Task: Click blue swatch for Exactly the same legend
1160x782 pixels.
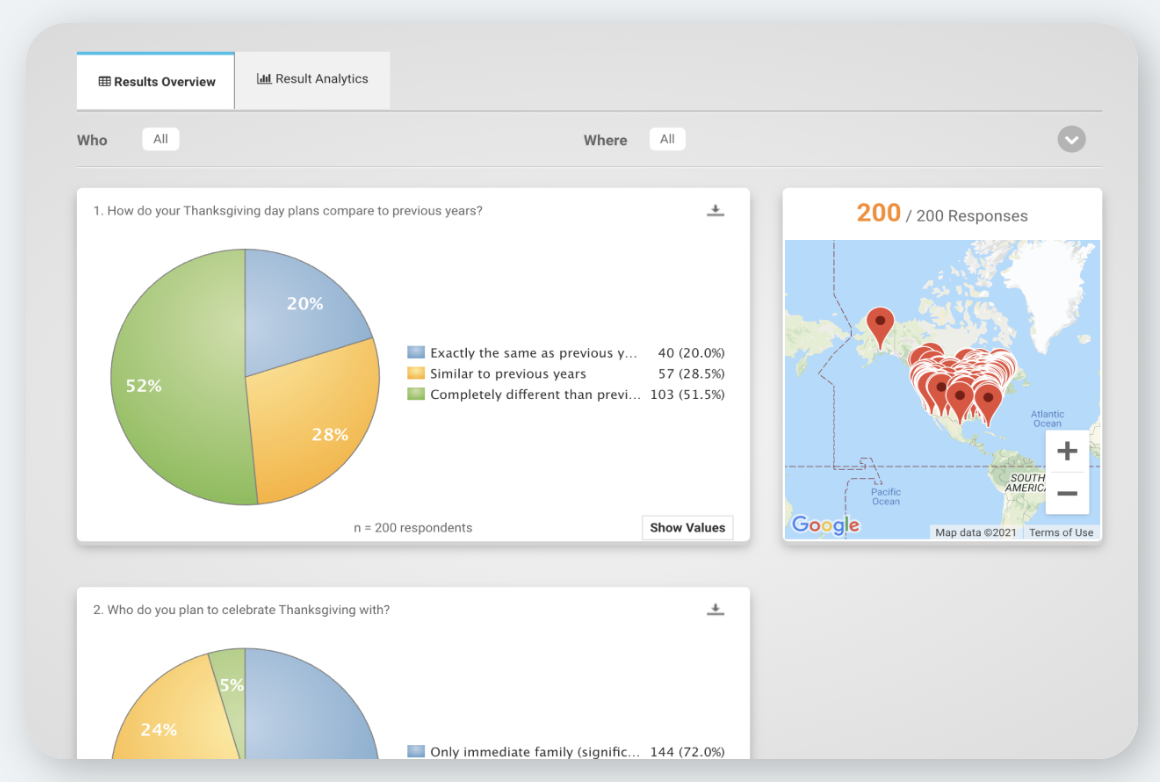Action: [x=417, y=352]
